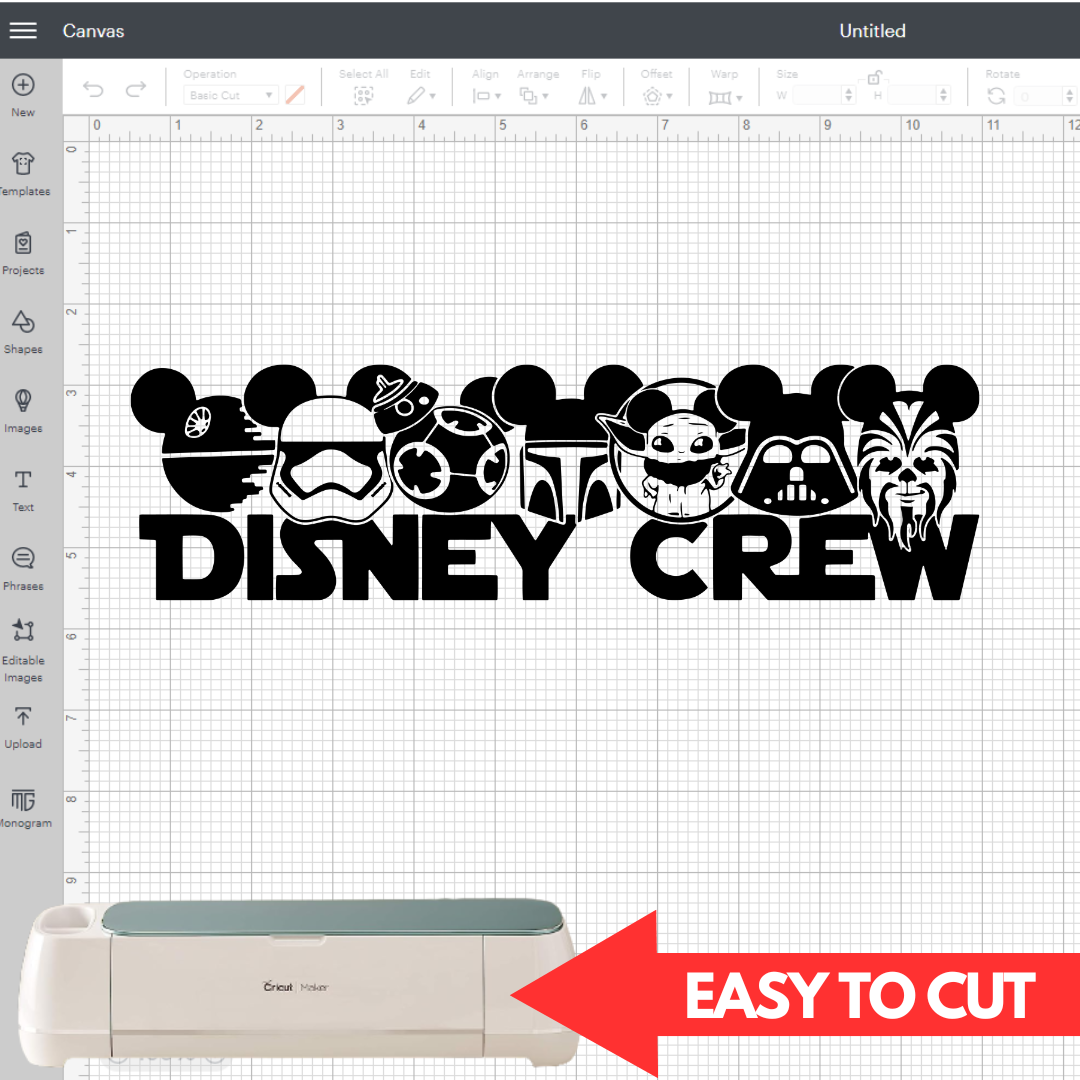The width and height of the screenshot is (1080, 1080).
Task: Click the Select All icon
Action: pyautogui.click(x=363, y=96)
